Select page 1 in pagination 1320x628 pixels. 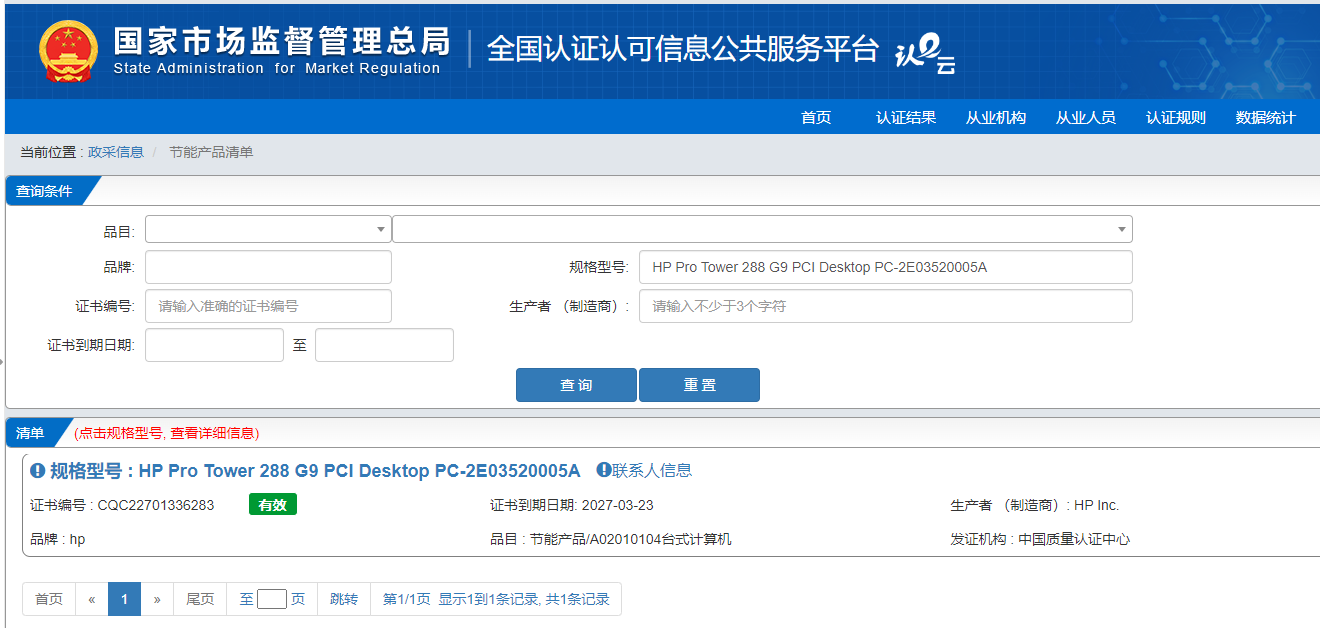pos(124,599)
